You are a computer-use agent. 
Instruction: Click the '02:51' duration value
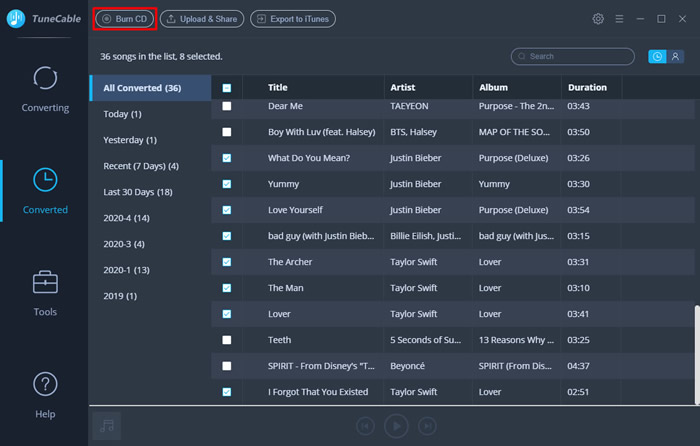578,392
